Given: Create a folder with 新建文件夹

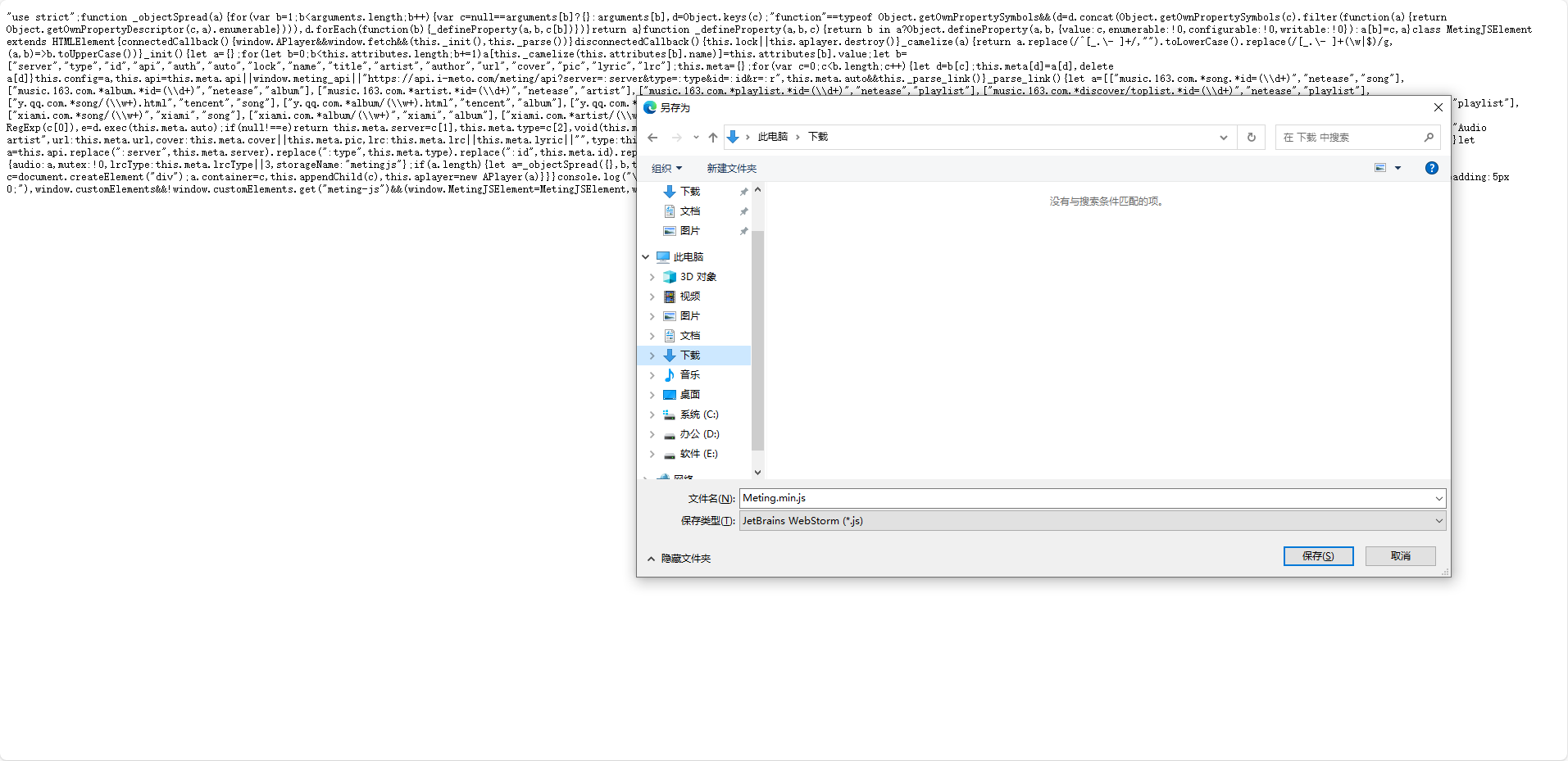Looking at the screenshot, I should [x=732, y=169].
